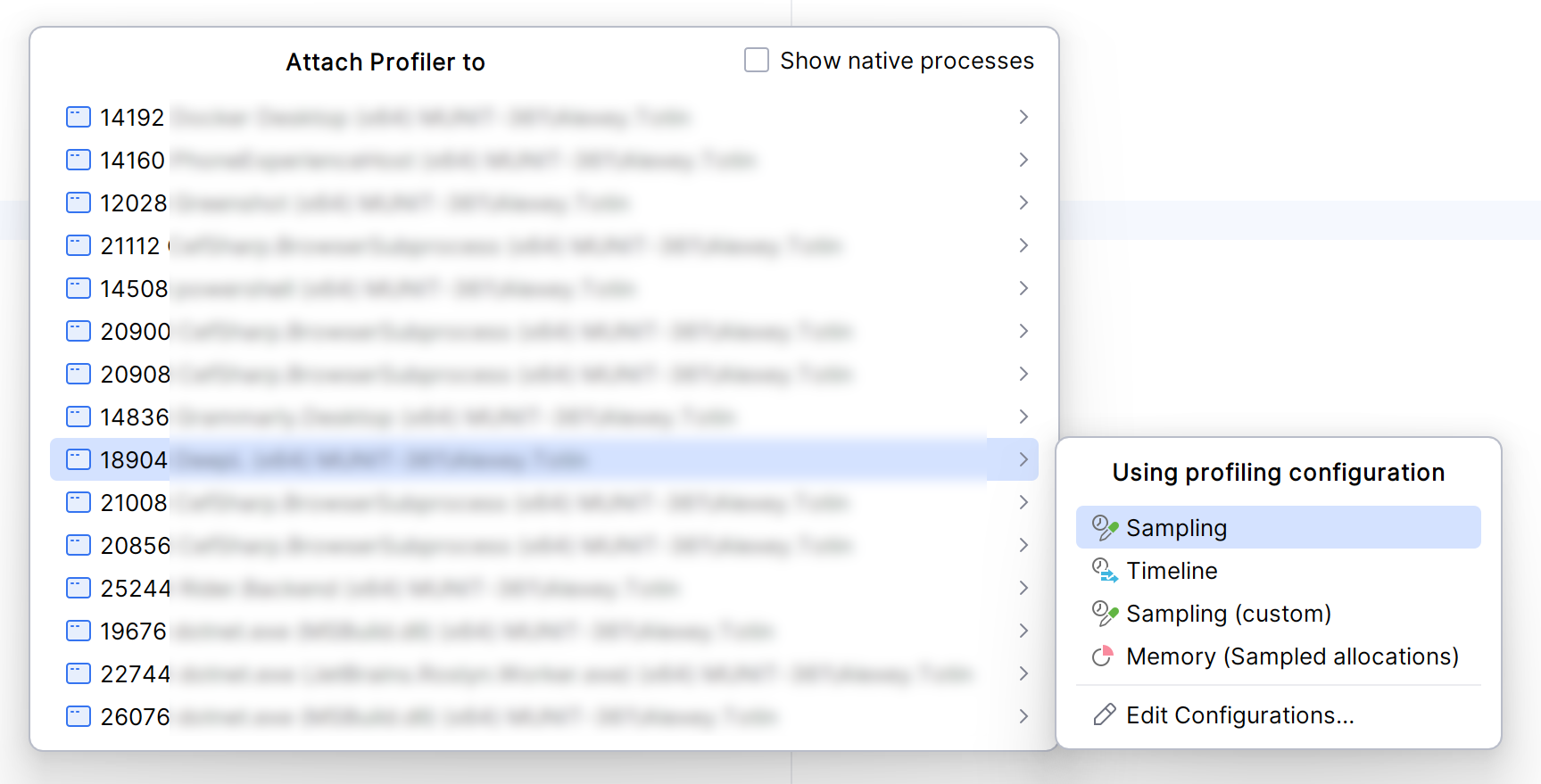Viewport: 1541px width, 784px height.
Task: Select process 12028 in the list
Action: 134,203
